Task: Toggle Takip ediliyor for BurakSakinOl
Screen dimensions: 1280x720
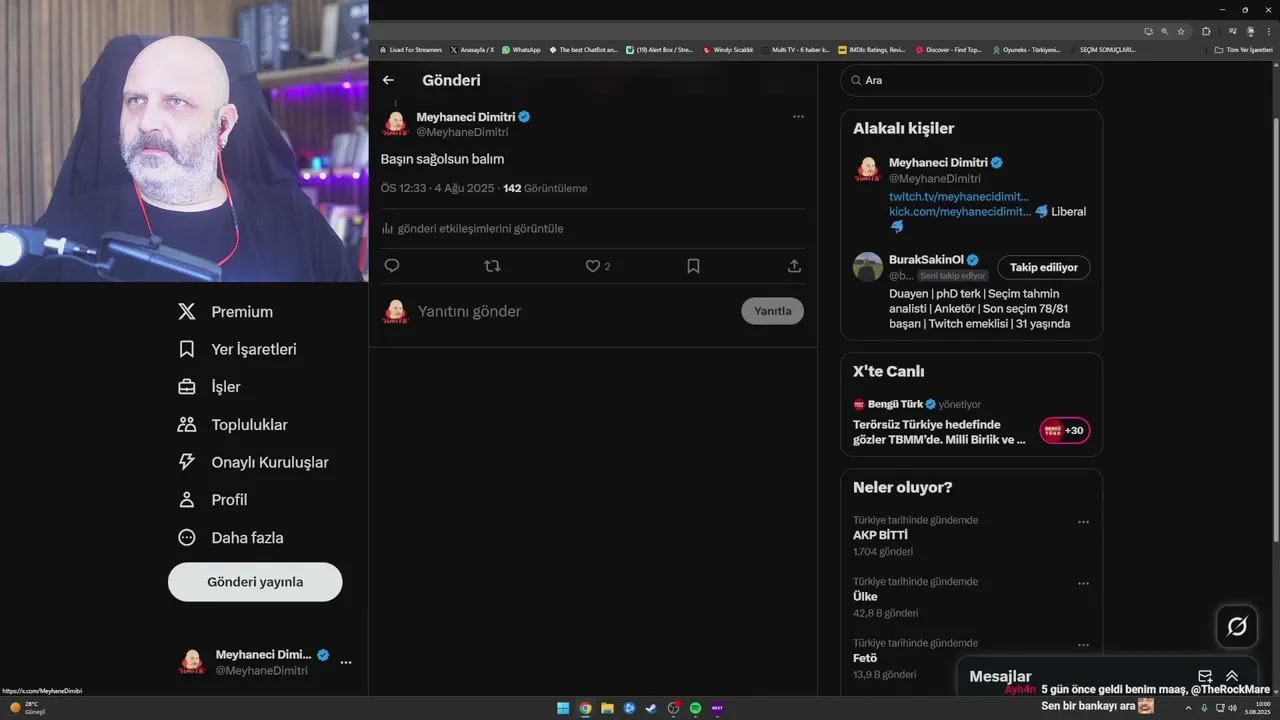Action: coord(1044,267)
